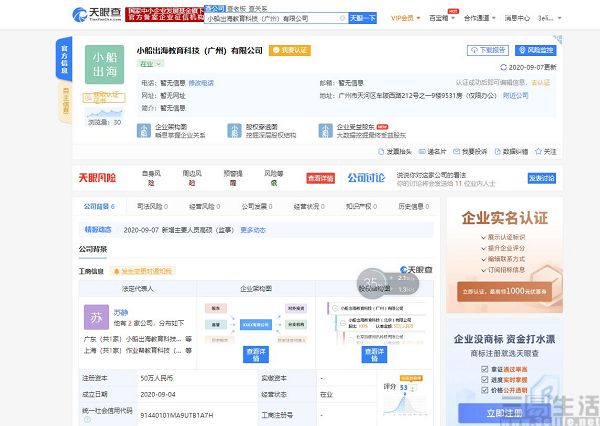This screenshot has width=600, height=426.
Task: Click the 周边风险 risk item
Action: tap(192, 178)
